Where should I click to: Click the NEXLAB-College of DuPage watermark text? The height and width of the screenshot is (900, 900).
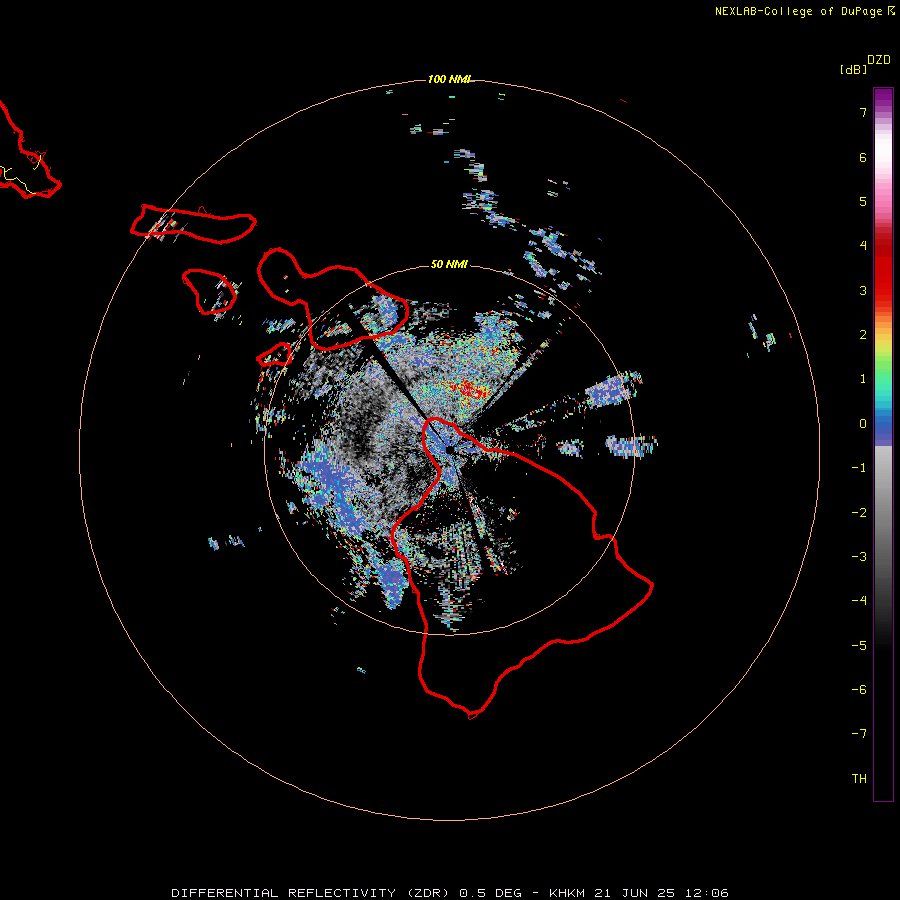pyautogui.click(x=803, y=11)
